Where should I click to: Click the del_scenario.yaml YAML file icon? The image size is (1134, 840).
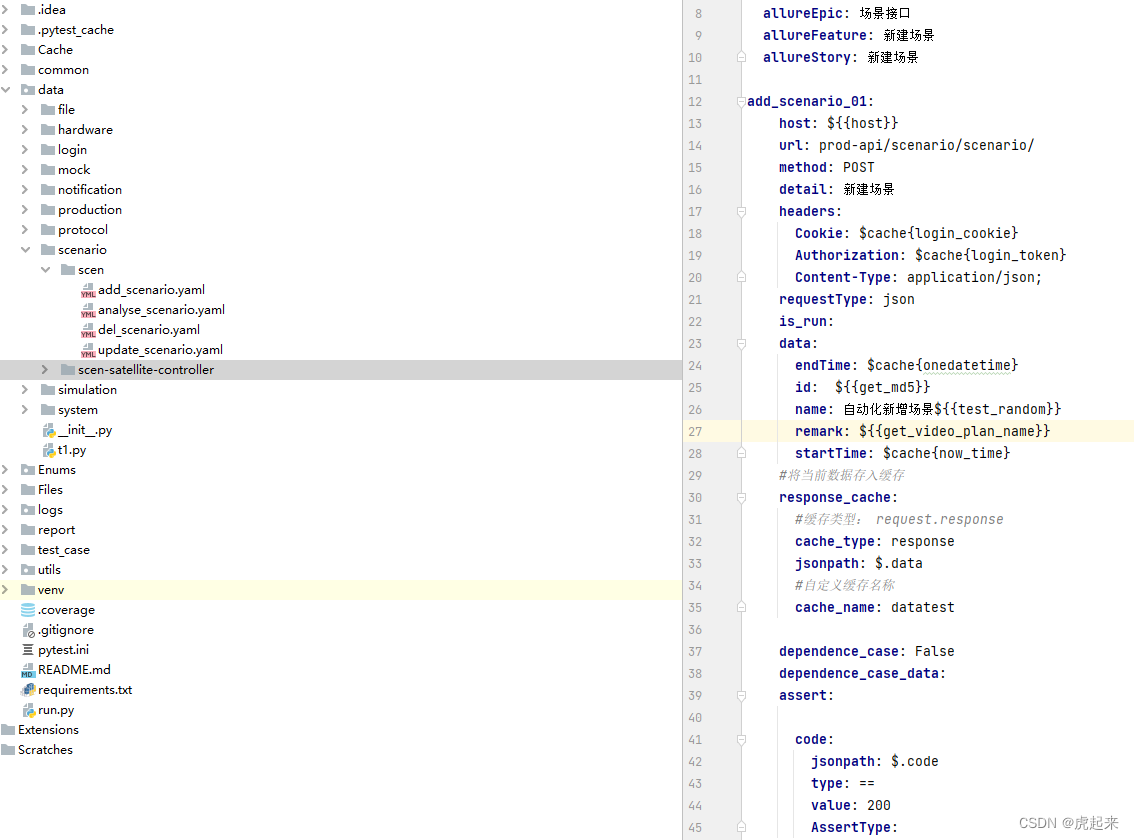[x=88, y=330]
